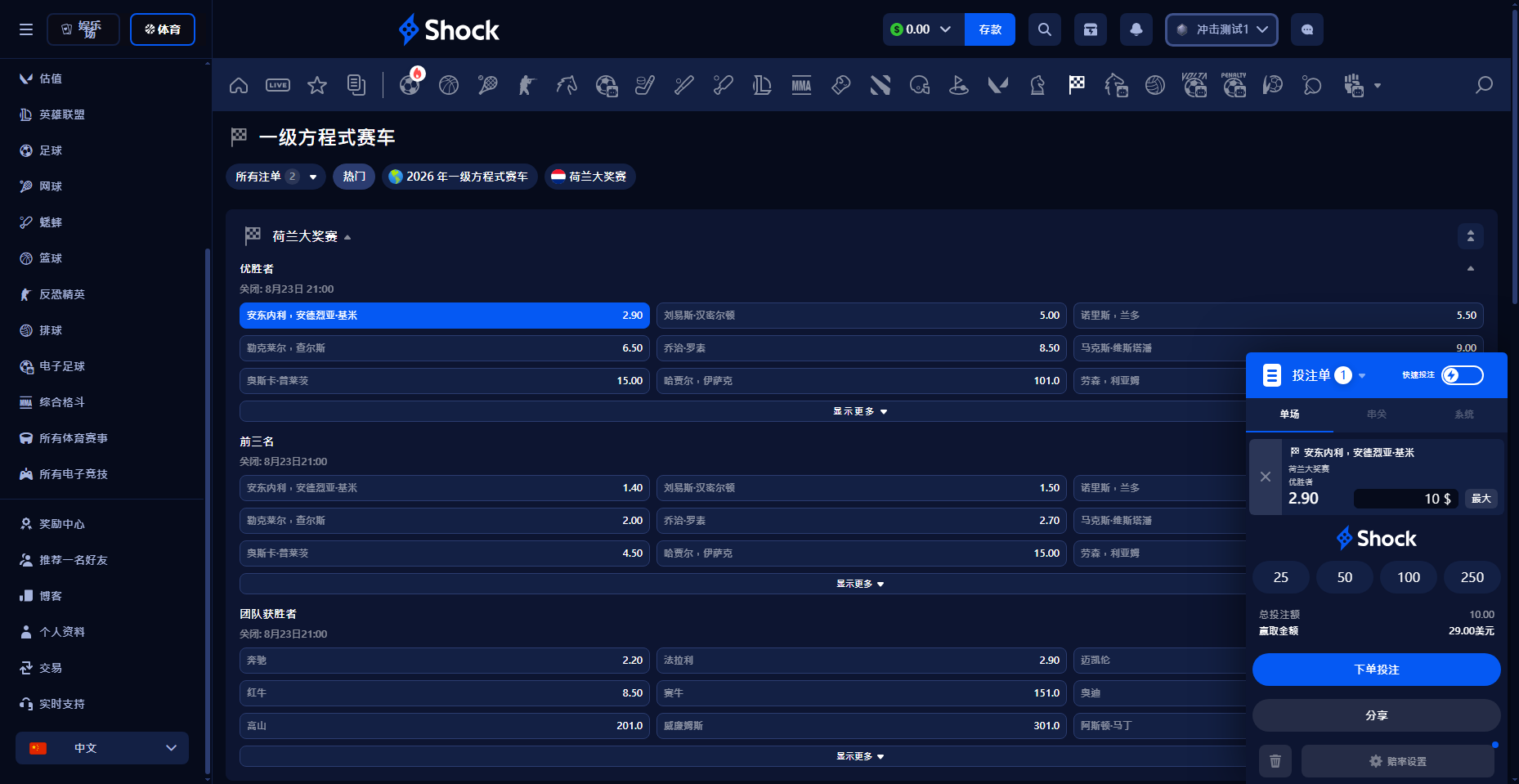Select the League of Legends icon
The width and height of the screenshot is (1519, 784).
point(762,85)
